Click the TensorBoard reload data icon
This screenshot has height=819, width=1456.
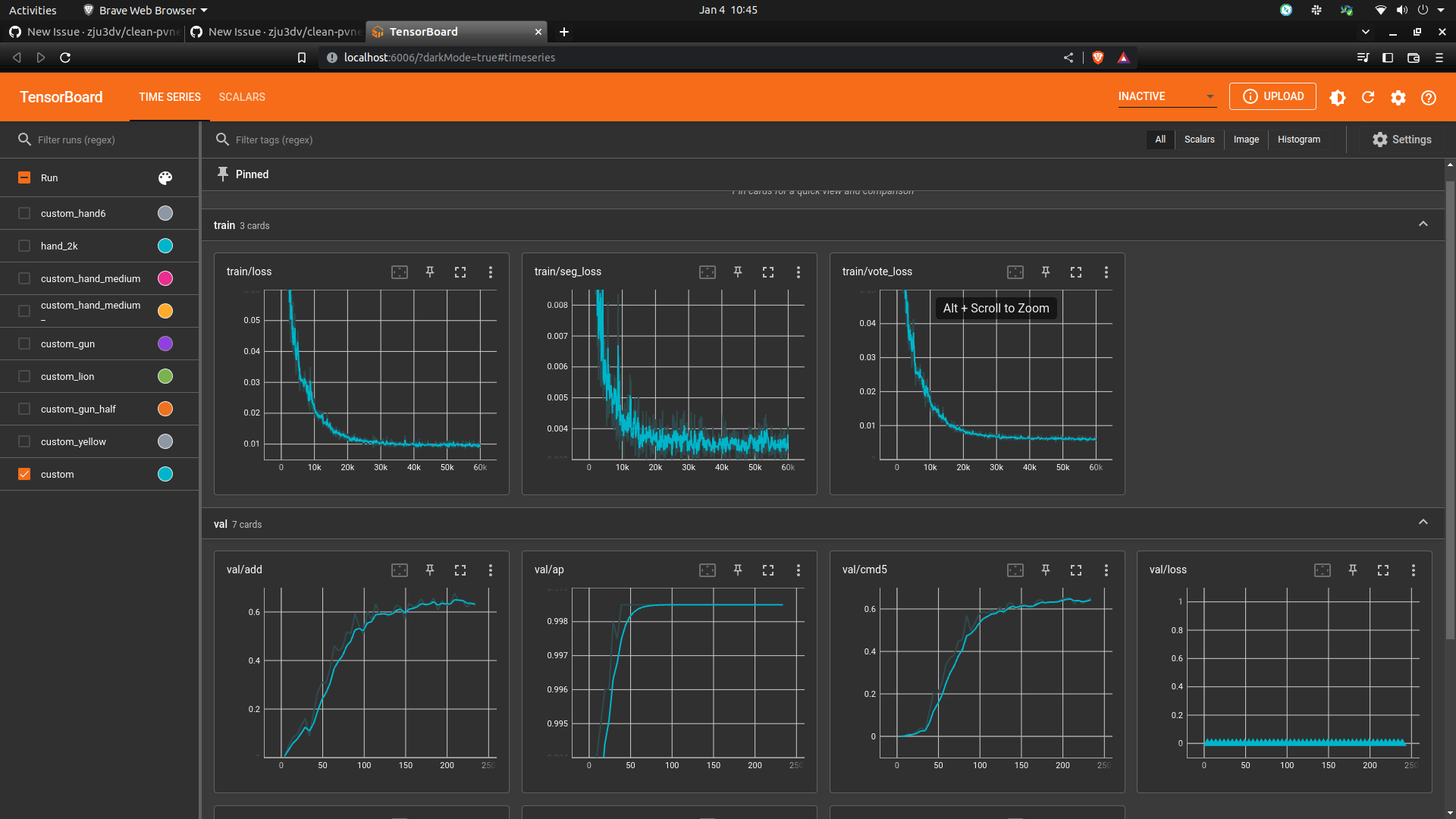click(x=1368, y=97)
